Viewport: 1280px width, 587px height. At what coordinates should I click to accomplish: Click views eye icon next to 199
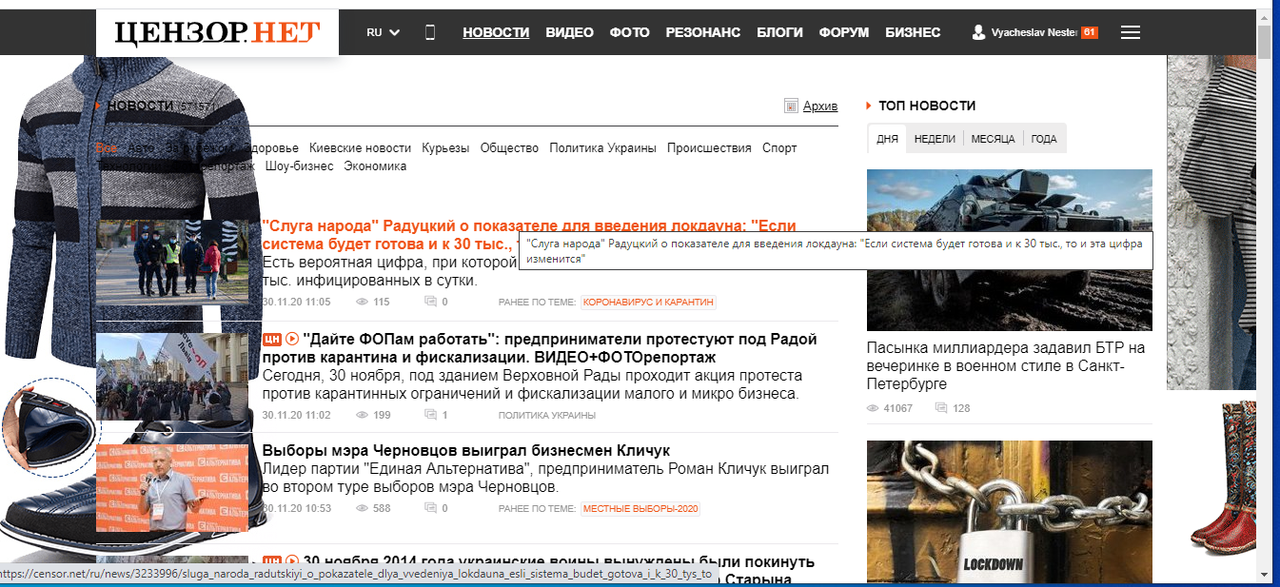(x=363, y=415)
